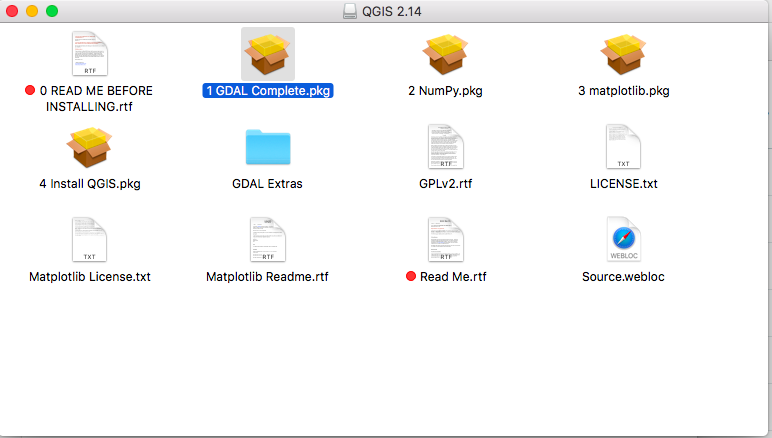Zoom the window with the green button
The image size is (772, 438).
point(52,11)
